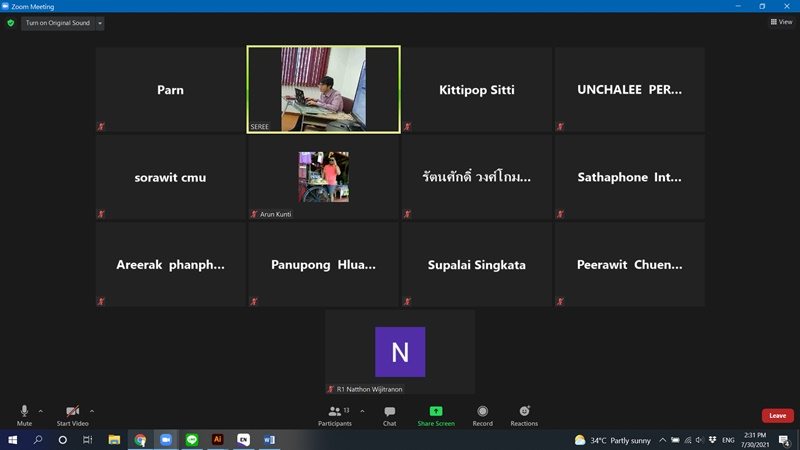Open the View layout menu

pos(781,22)
